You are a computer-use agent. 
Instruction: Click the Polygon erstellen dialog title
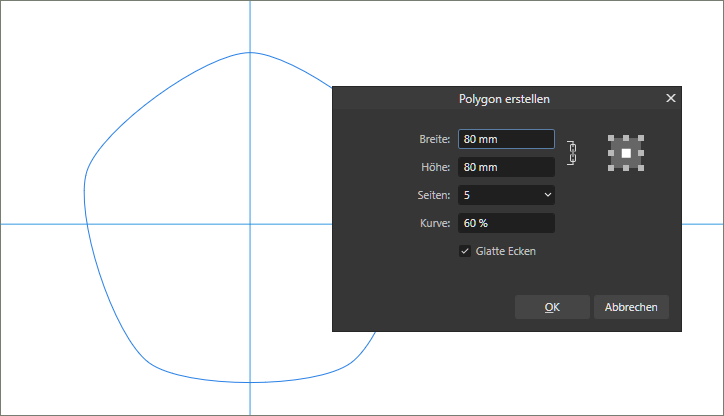504,99
